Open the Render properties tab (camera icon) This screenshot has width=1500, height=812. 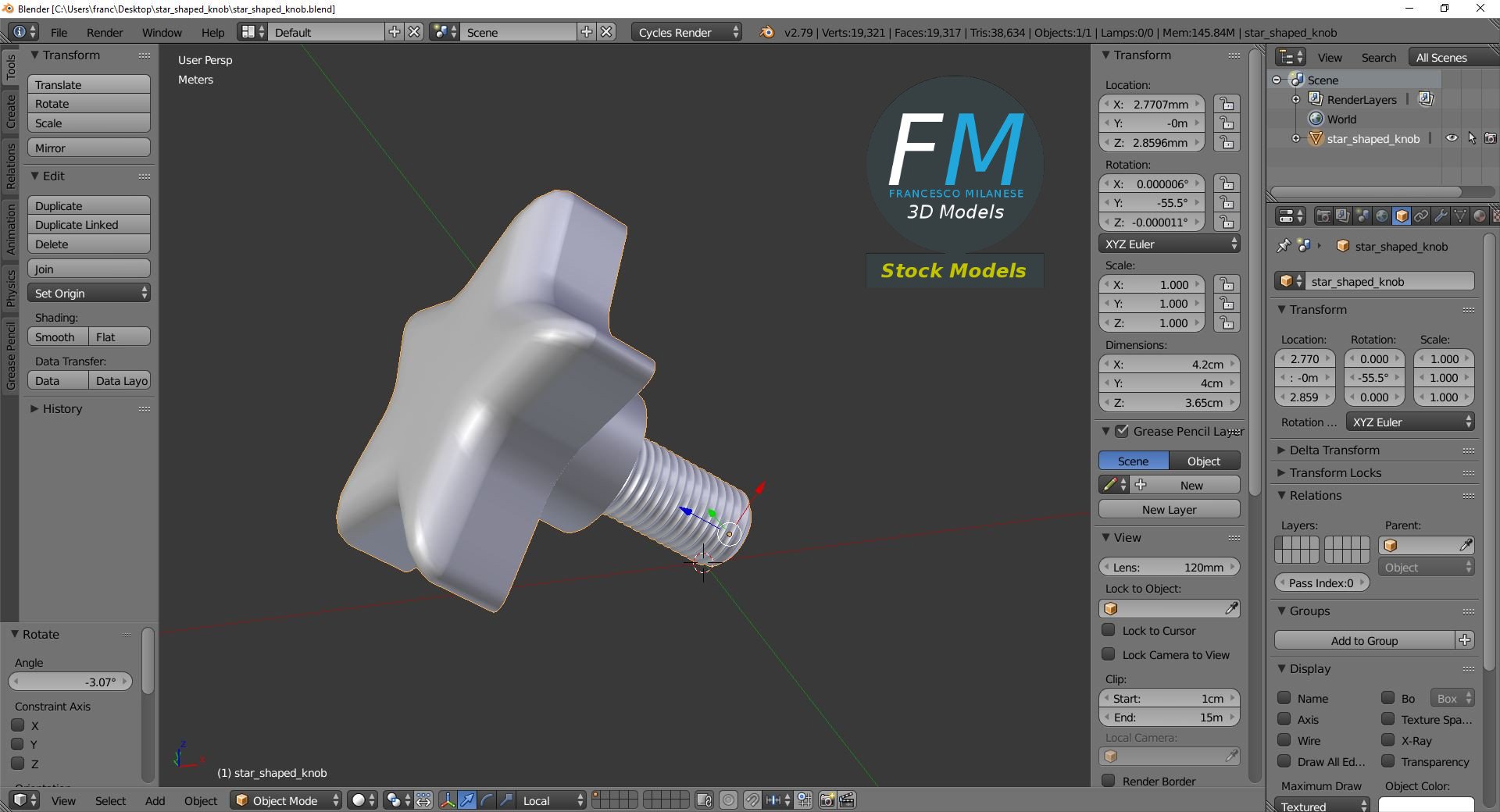click(1323, 215)
